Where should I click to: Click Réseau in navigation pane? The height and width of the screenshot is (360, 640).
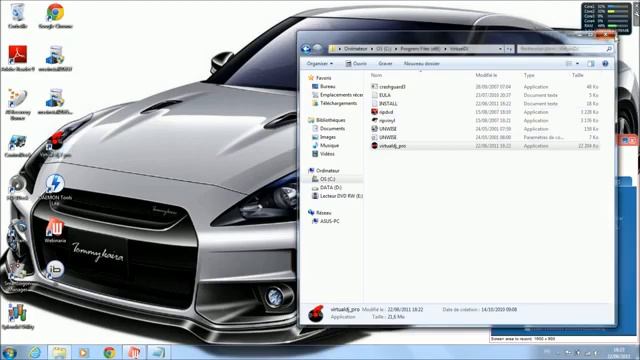(x=323, y=213)
